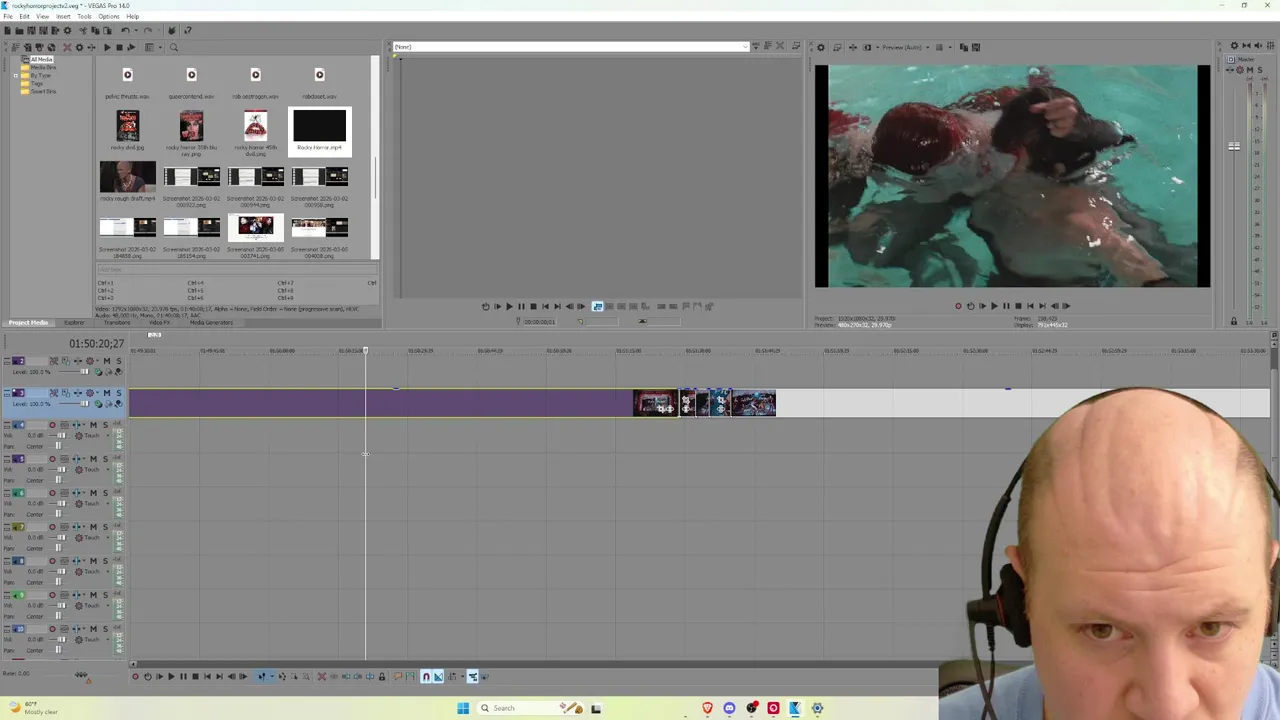Image resolution: width=1280 pixels, height=720 pixels.
Task: Select Media Bins in tree
Action: [43, 67]
